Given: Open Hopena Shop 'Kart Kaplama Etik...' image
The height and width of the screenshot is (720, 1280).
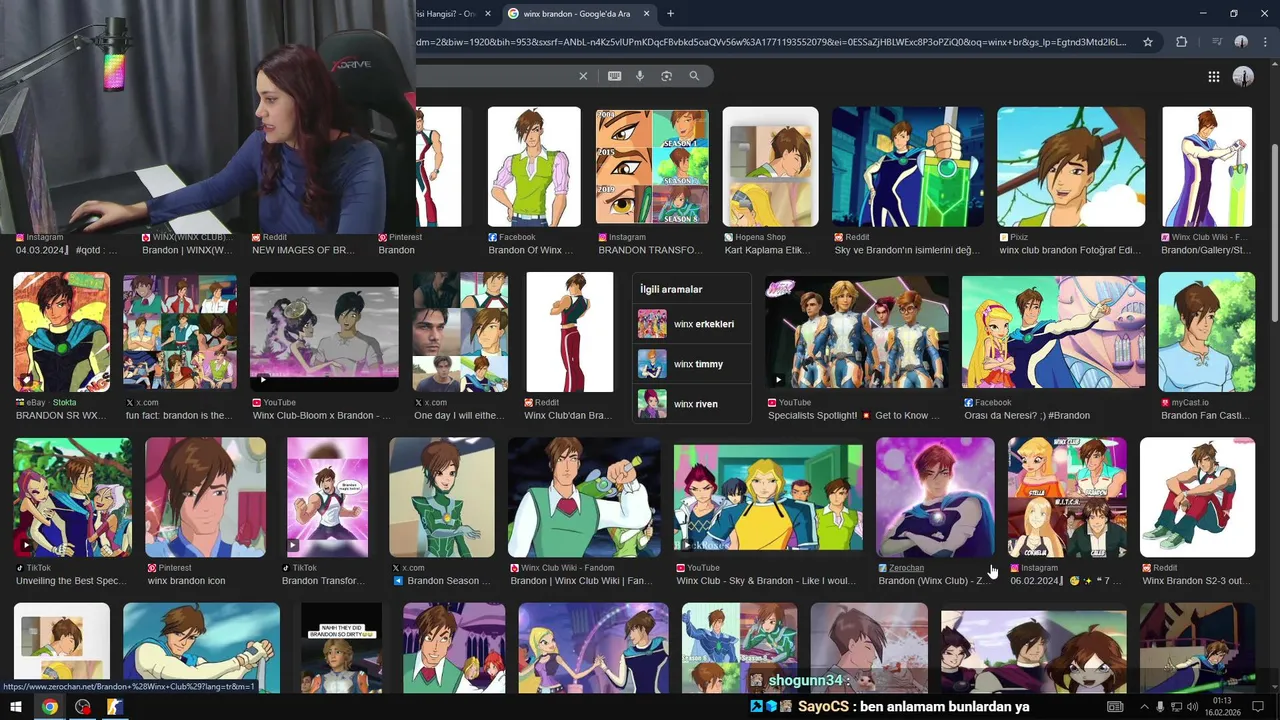Looking at the screenshot, I should (770, 167).
